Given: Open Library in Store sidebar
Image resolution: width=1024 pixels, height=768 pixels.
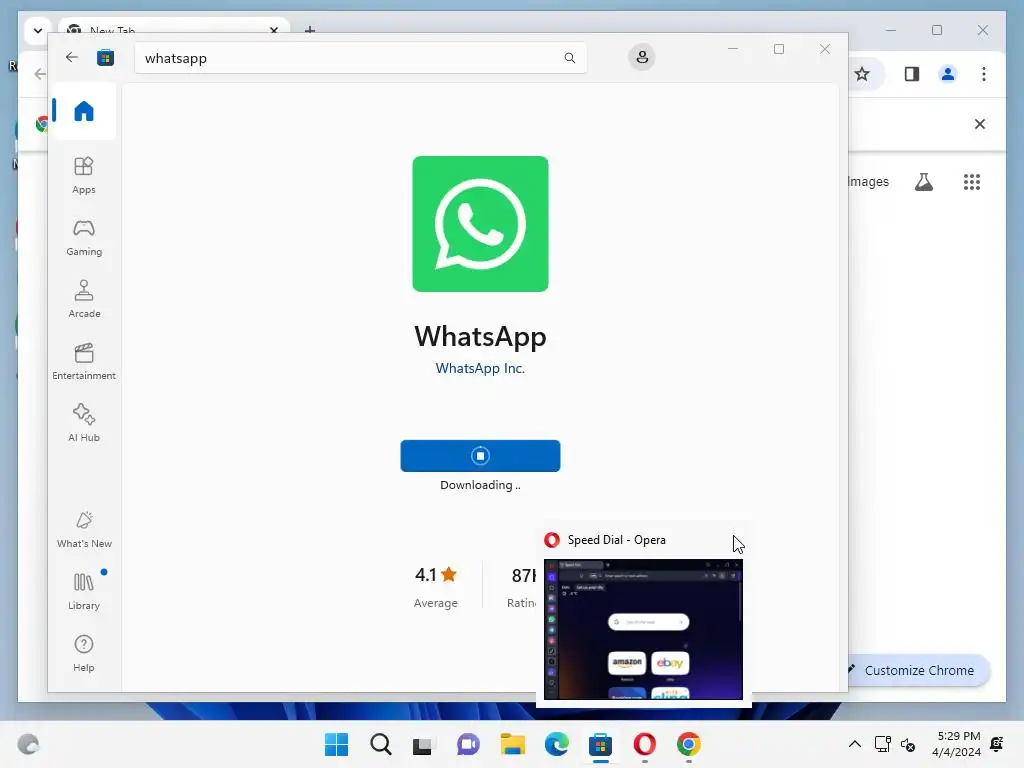Looking at the screenshot, I should pyautogui.click(x=84, y=592).
